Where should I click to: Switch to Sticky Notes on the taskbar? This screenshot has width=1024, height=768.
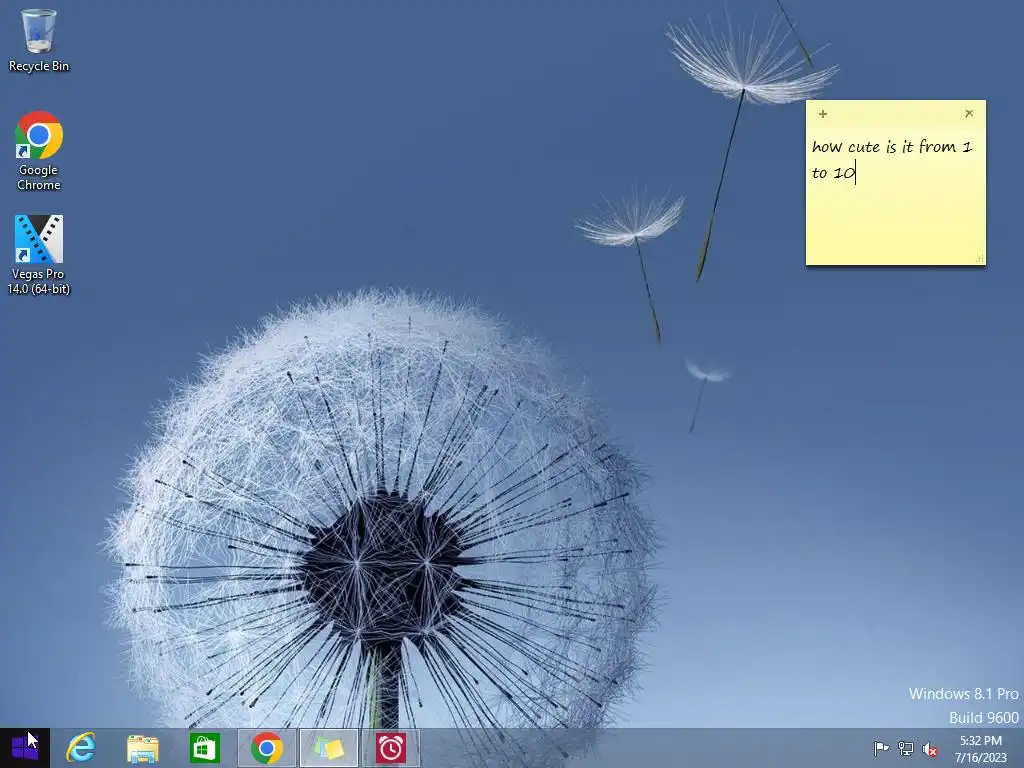[328, 748]
